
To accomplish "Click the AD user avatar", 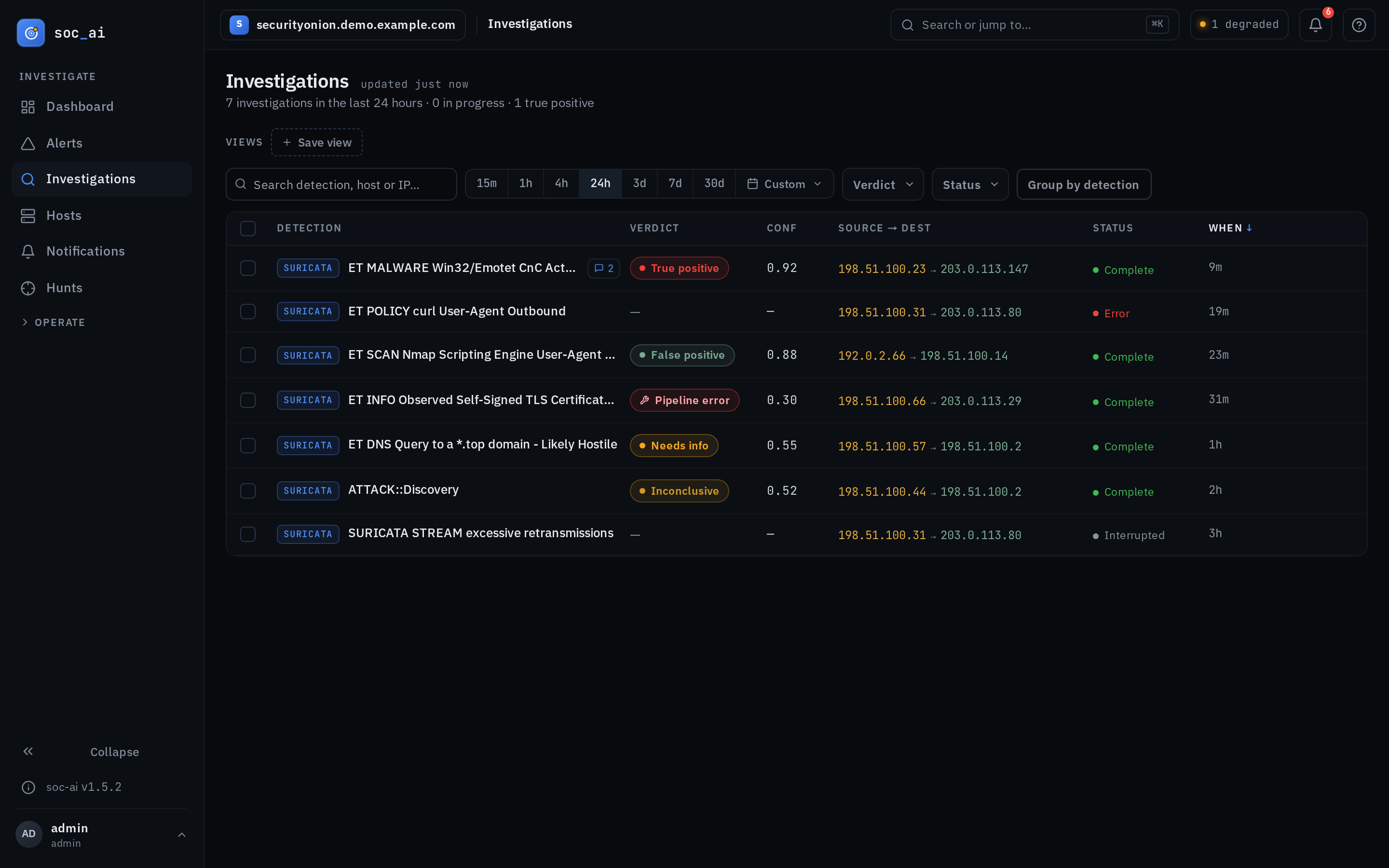I will 29,834.
